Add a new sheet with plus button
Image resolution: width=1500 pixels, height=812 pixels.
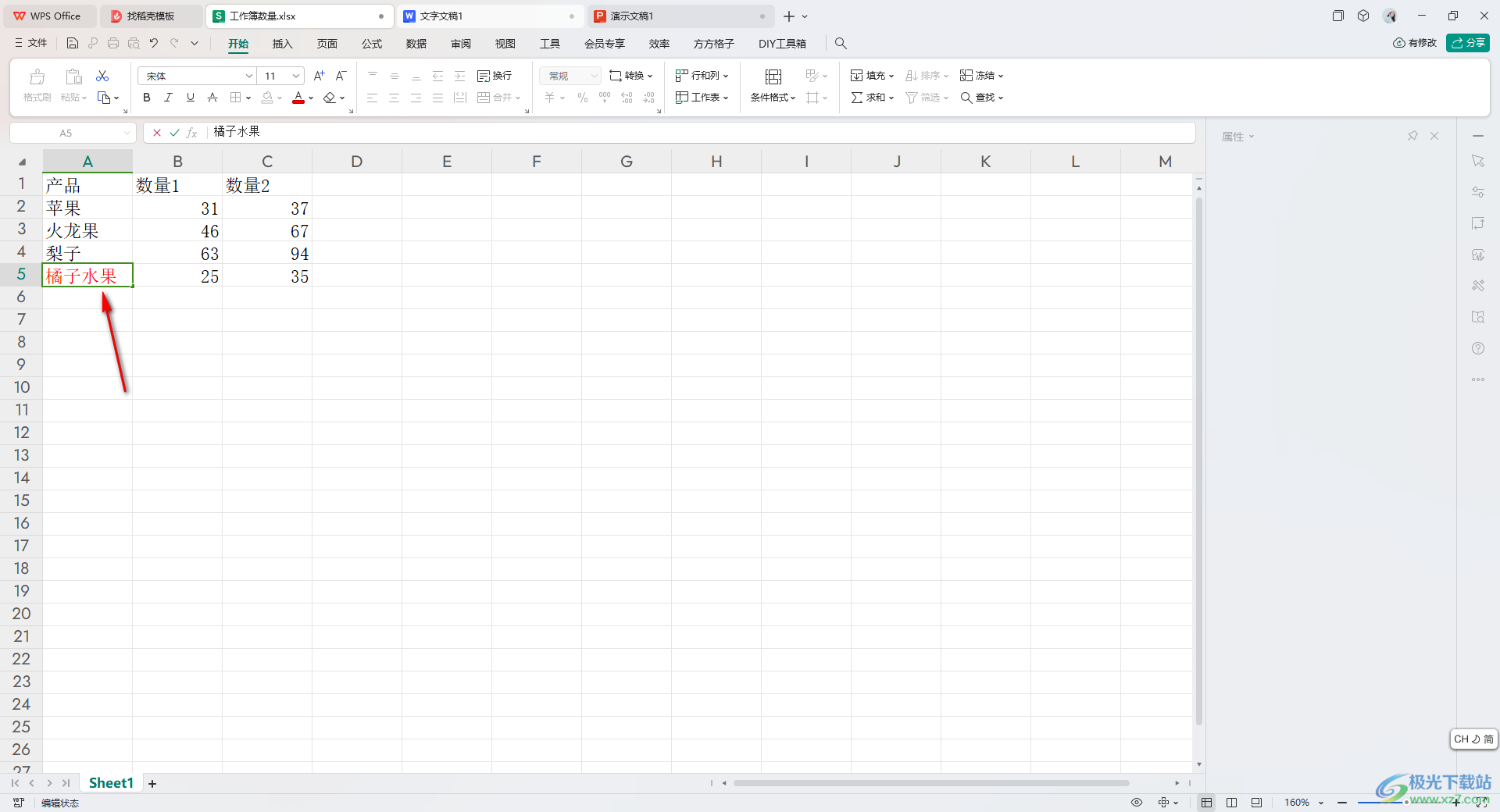[152, 783]
